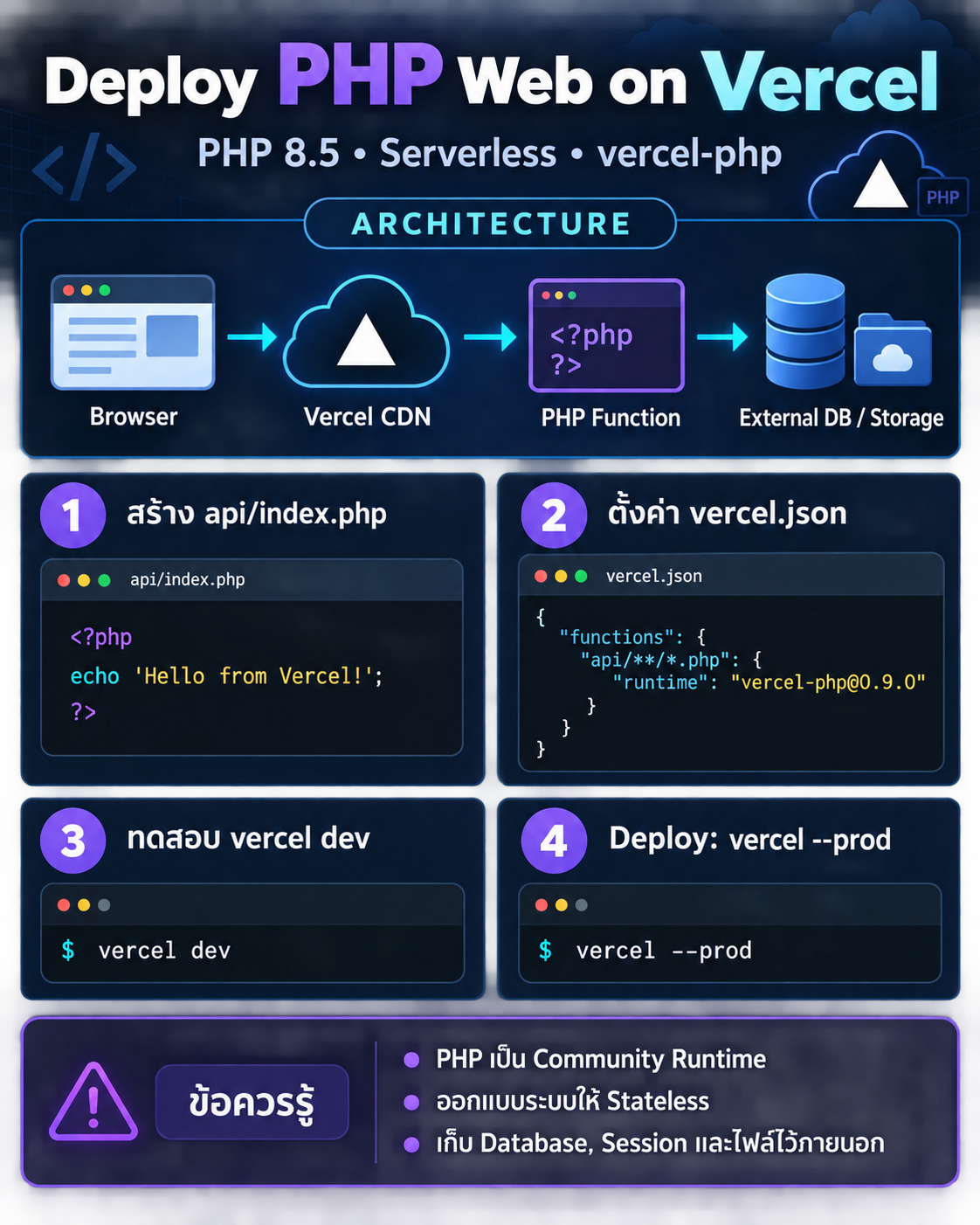Click the echo 'Hello from Vercel!' line

coord(226,676)
